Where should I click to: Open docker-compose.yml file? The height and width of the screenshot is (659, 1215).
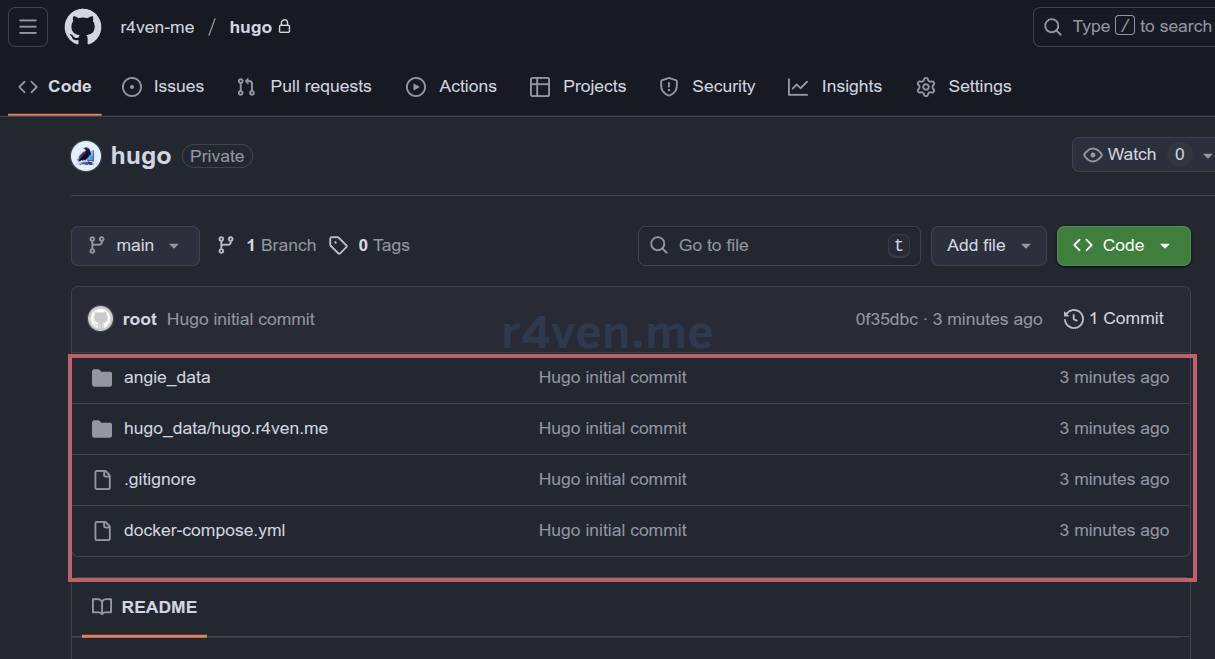204,531
